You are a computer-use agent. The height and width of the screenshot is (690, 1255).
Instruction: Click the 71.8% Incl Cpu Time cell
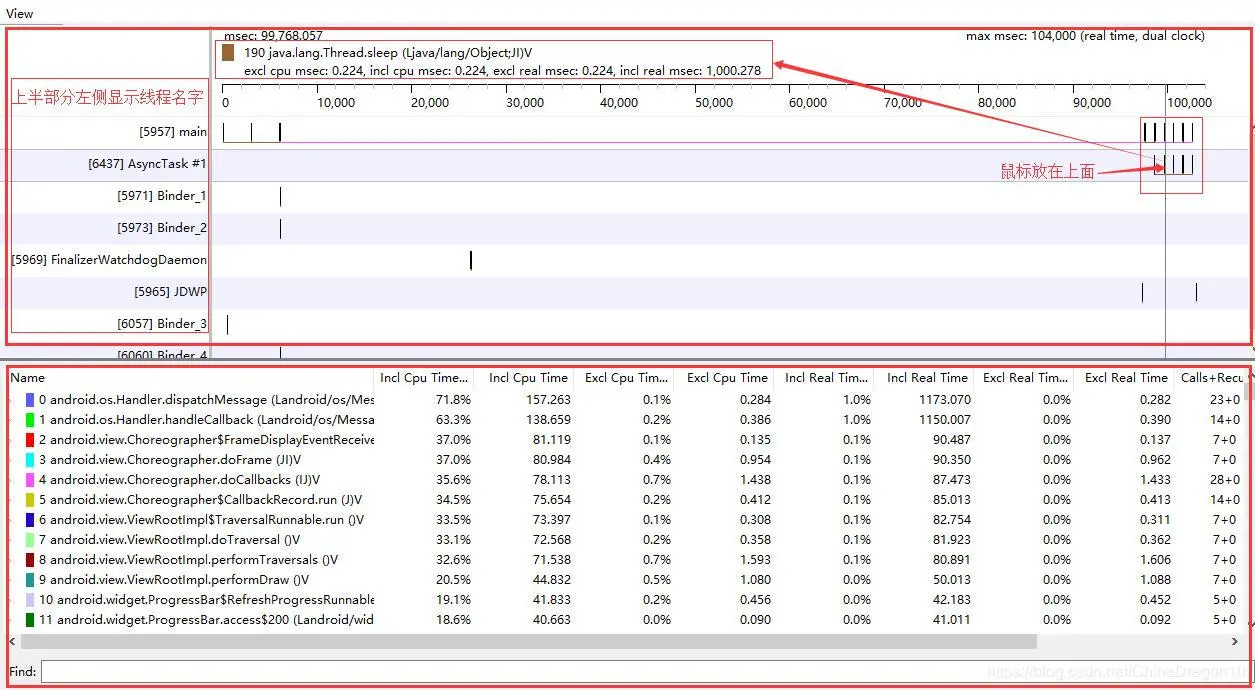tap(453, 400)
